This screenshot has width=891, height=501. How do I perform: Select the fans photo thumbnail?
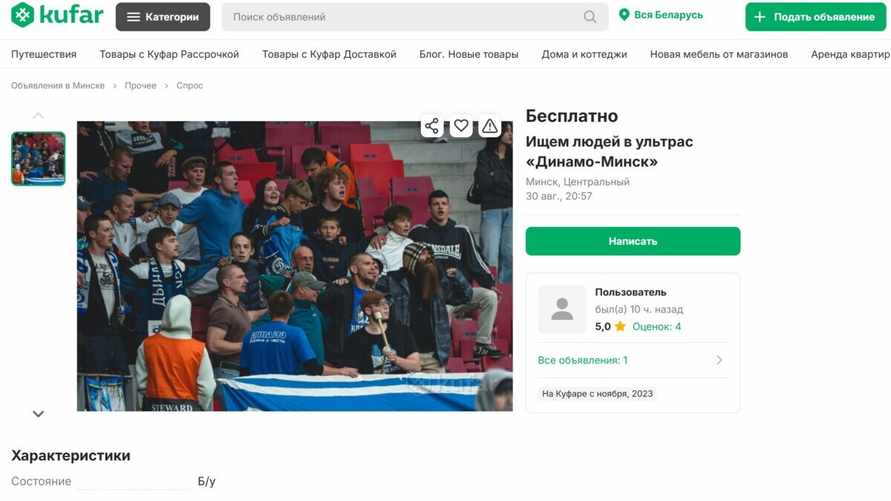point(38,158)
